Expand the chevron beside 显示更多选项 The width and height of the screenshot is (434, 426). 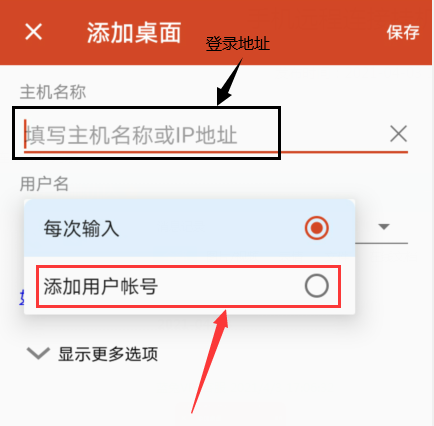pos(38,353)
